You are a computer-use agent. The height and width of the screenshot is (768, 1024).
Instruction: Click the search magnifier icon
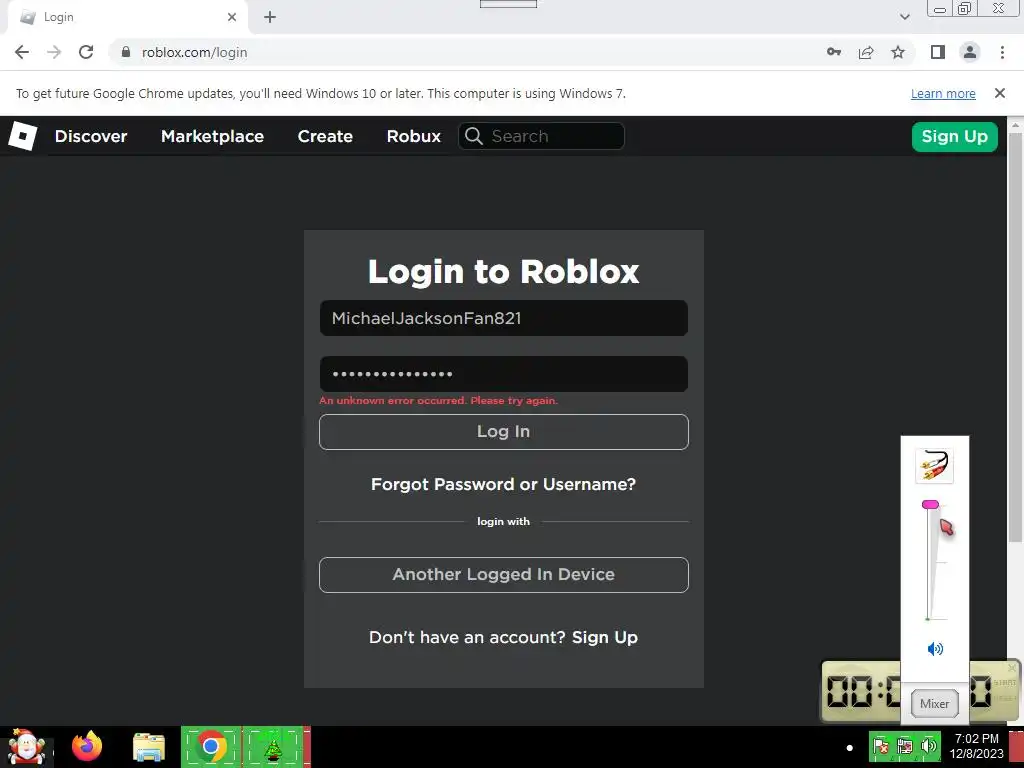click(x=473, y=136)
